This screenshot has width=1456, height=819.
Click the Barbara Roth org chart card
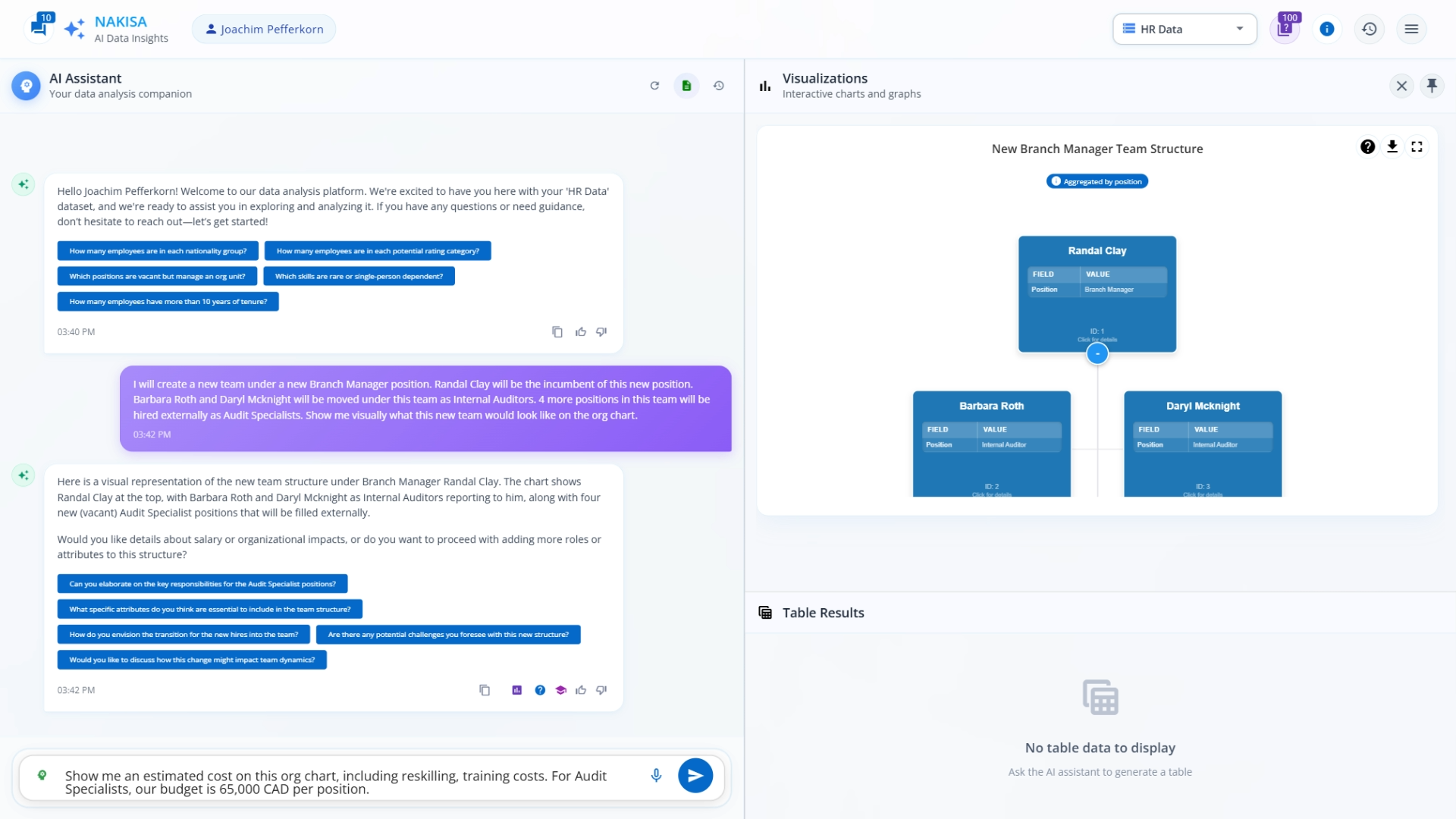(x=991, y=444)
